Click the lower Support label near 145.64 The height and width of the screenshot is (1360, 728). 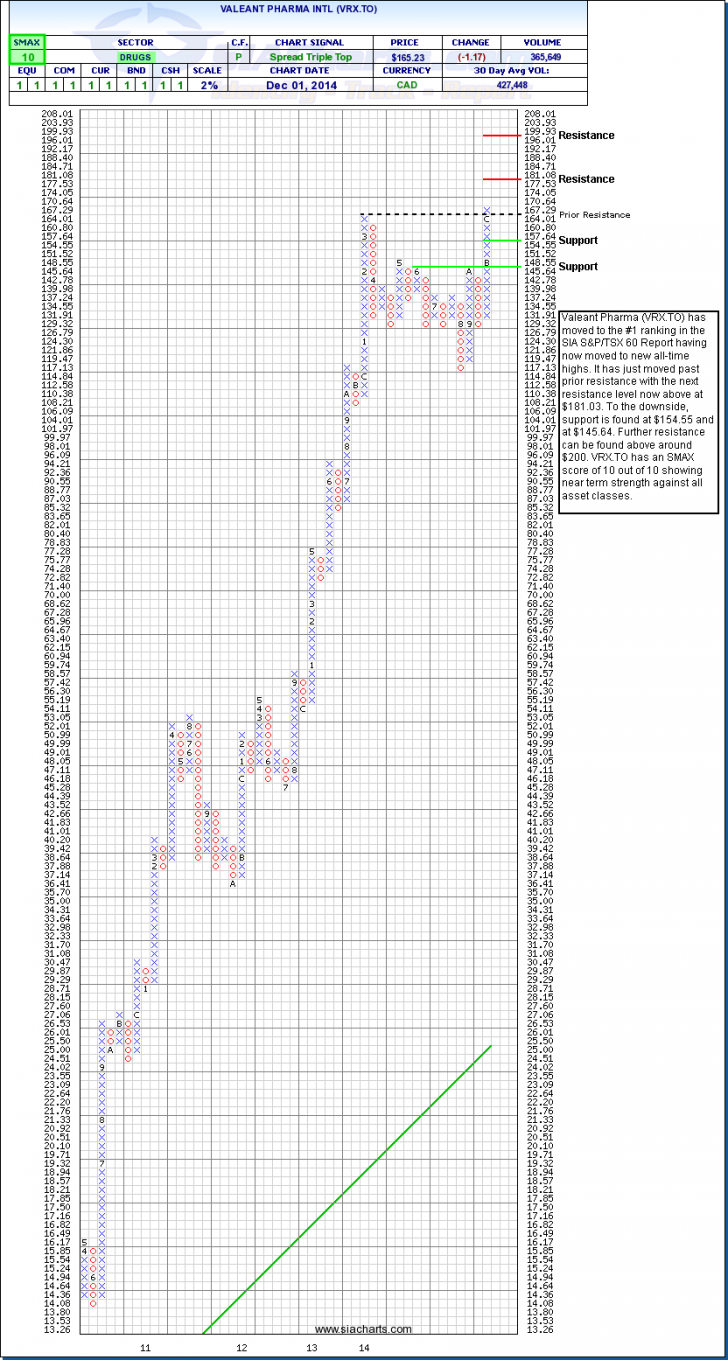(578, 267)
